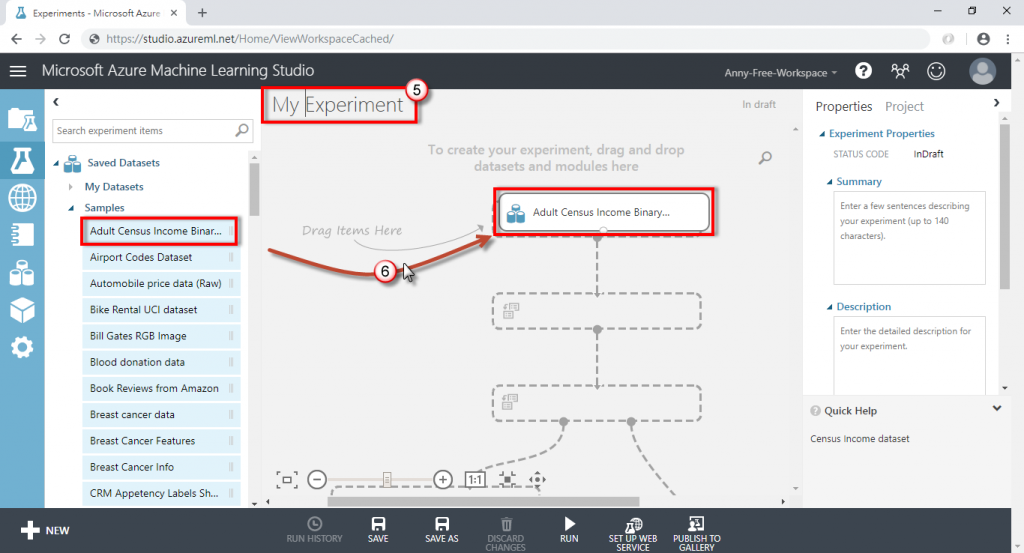Select Bill Gates RGB Image
This screenshot has height=553, width=1024.
click(x=161, y=336)
